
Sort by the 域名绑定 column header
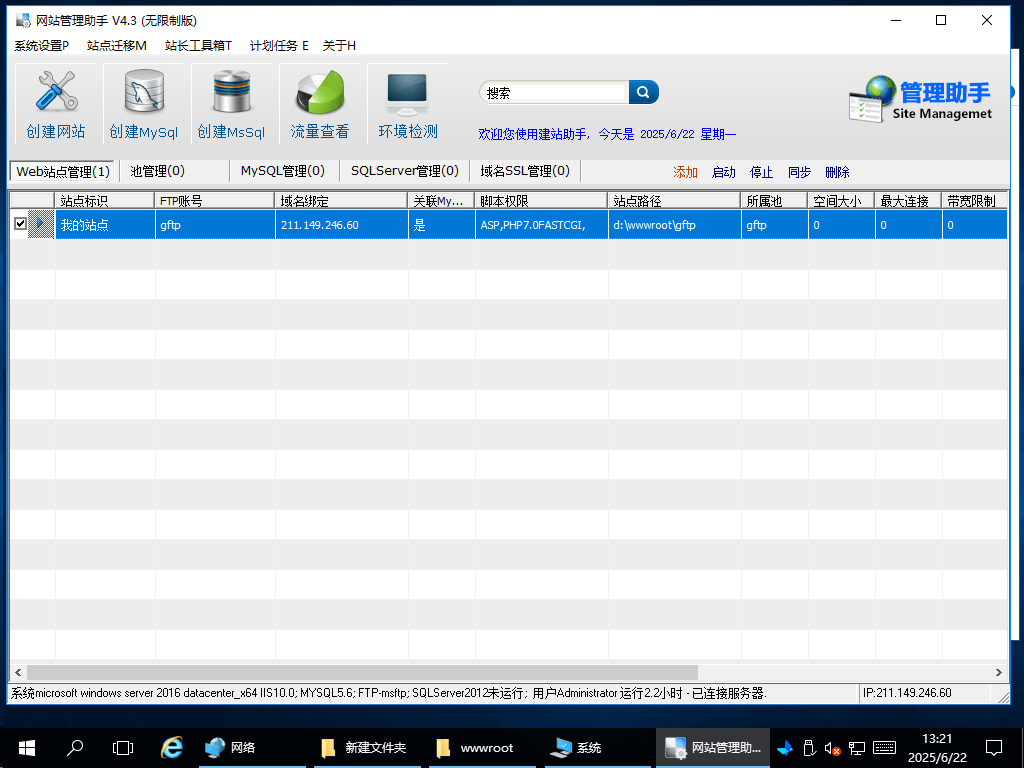[342, 200]
